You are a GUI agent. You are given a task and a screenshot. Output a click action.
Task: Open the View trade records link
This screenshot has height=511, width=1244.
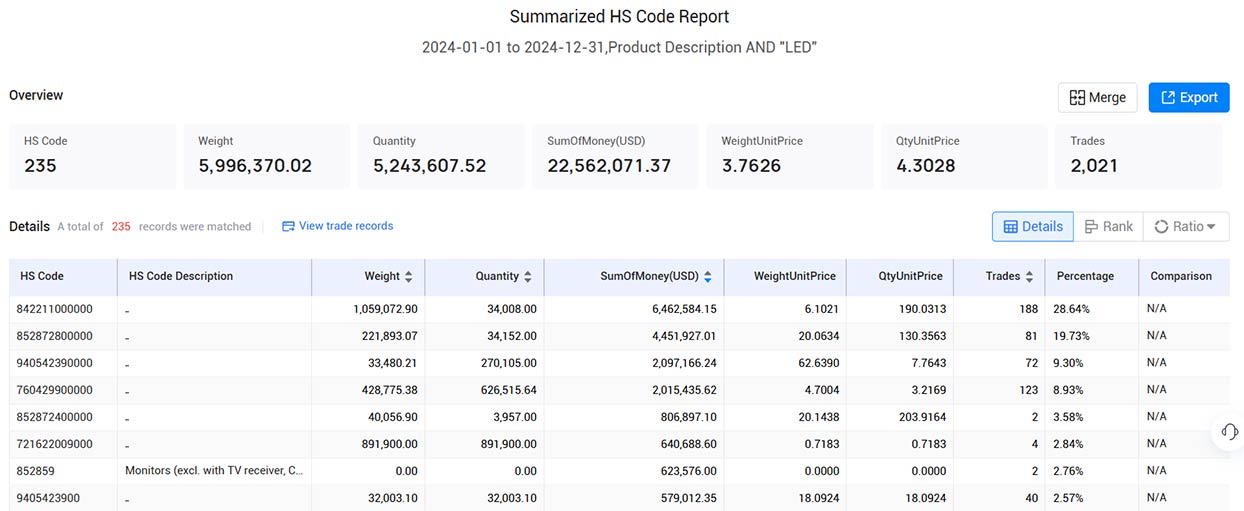pyautogui.click(x=337, y=226)
